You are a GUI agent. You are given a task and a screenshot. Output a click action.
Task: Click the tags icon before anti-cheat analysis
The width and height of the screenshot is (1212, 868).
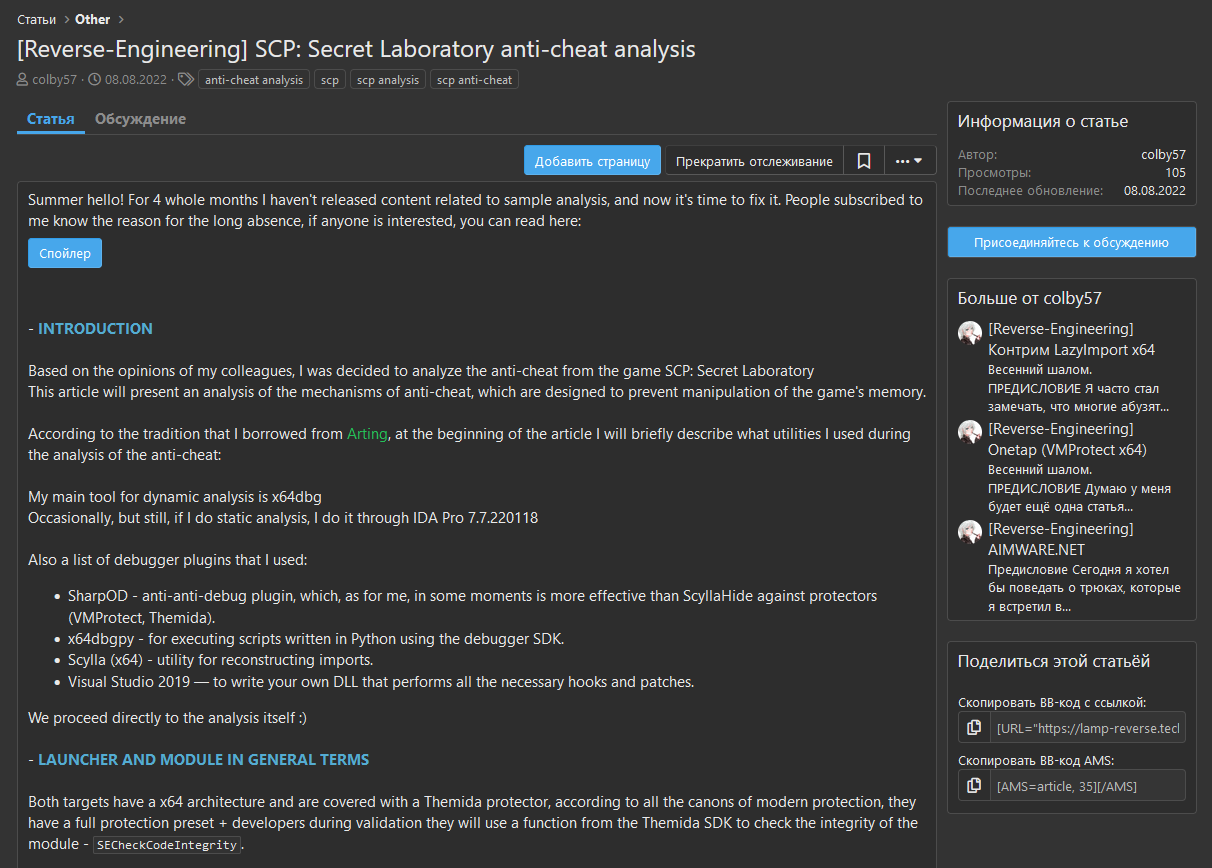[185, 80]
